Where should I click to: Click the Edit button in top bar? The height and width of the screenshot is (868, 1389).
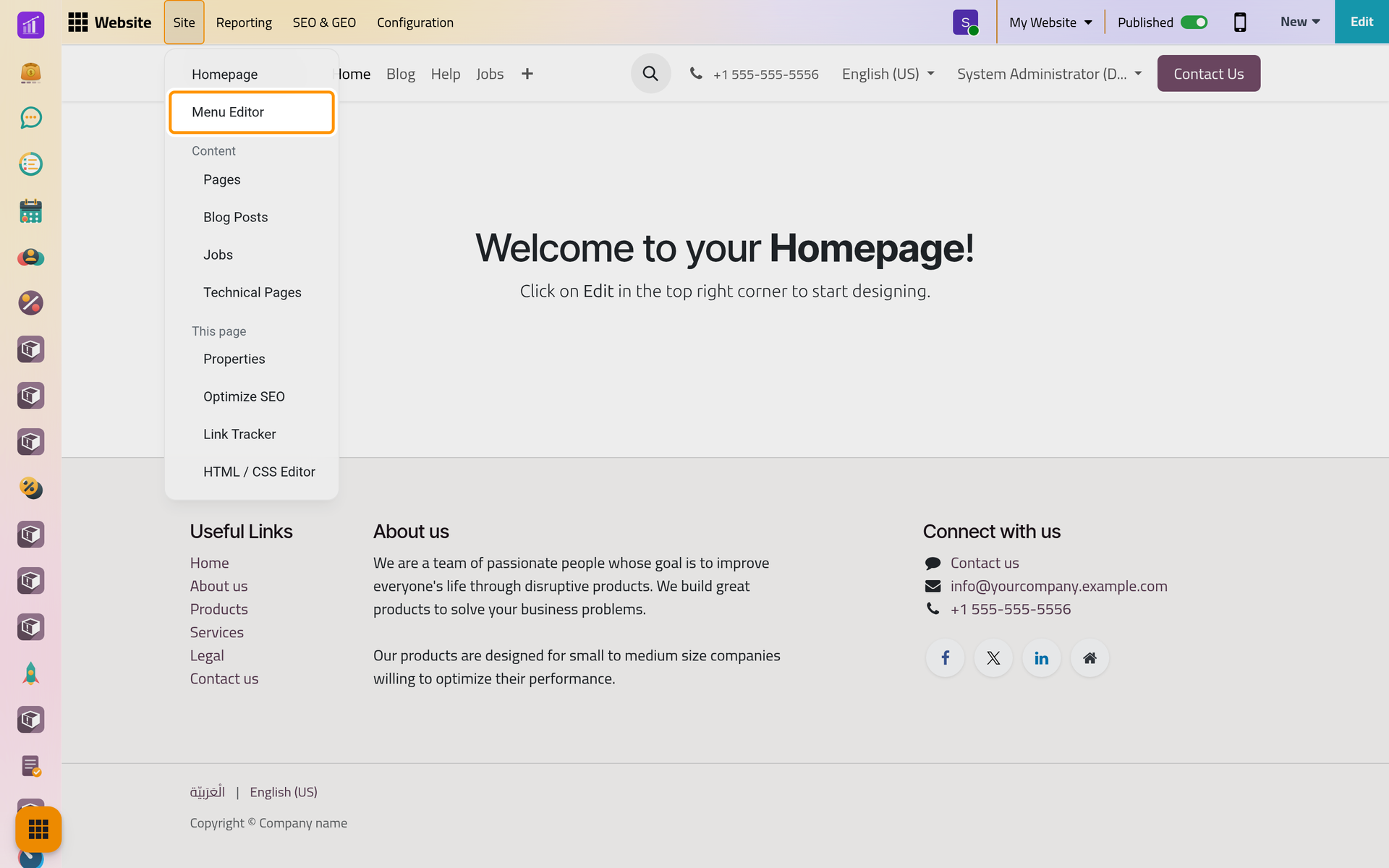[x=1362, y=22]
